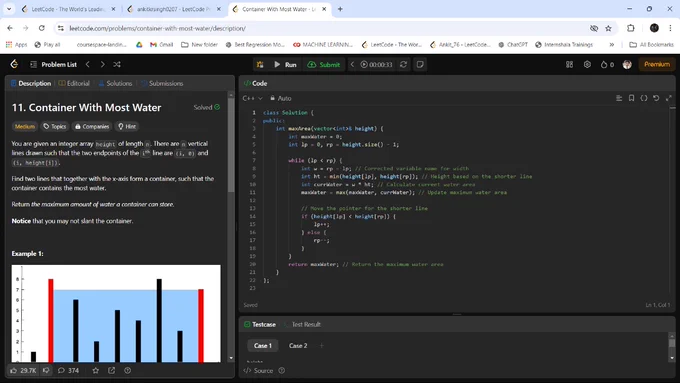
Task: Click the browser address bar
Action: (321, 28)
